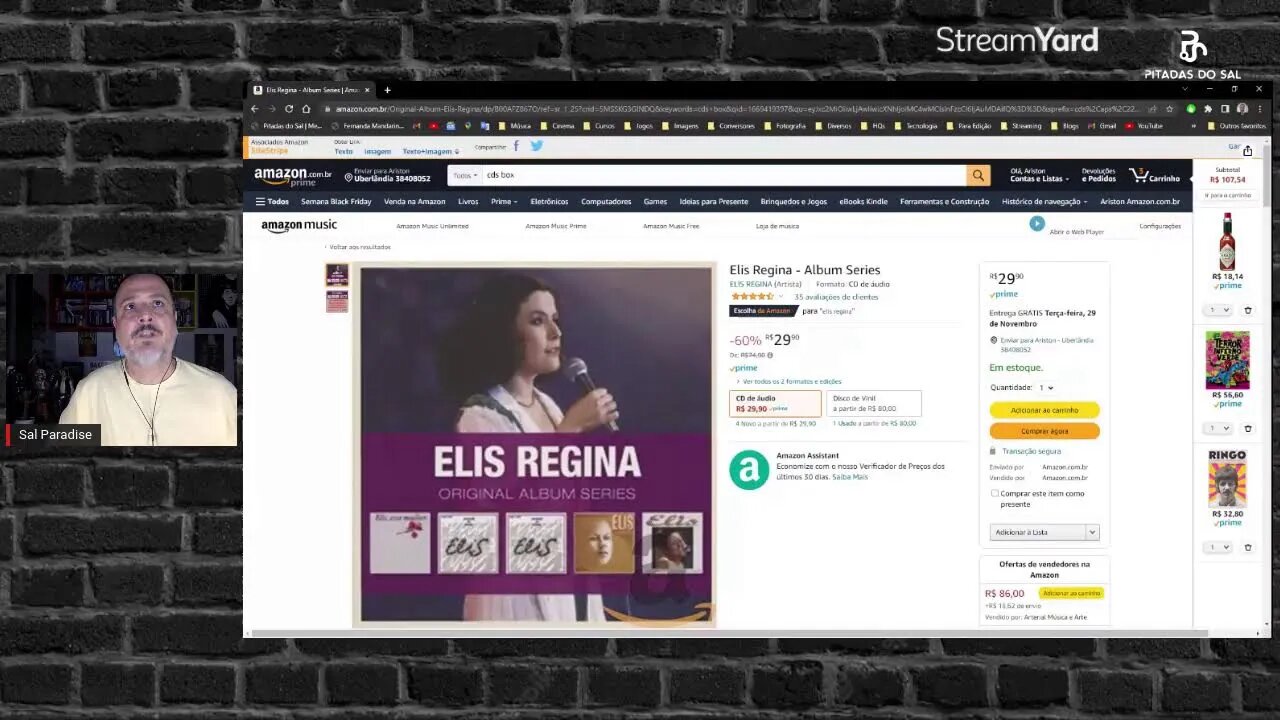Click the star rating of the album
1280x720 pixels.
753,297
